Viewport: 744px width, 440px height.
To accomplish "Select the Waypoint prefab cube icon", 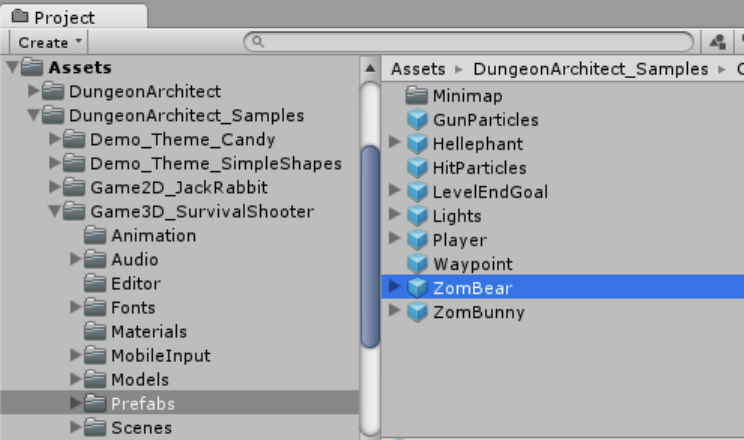I will pyautogui.click(x=418, y=264).
